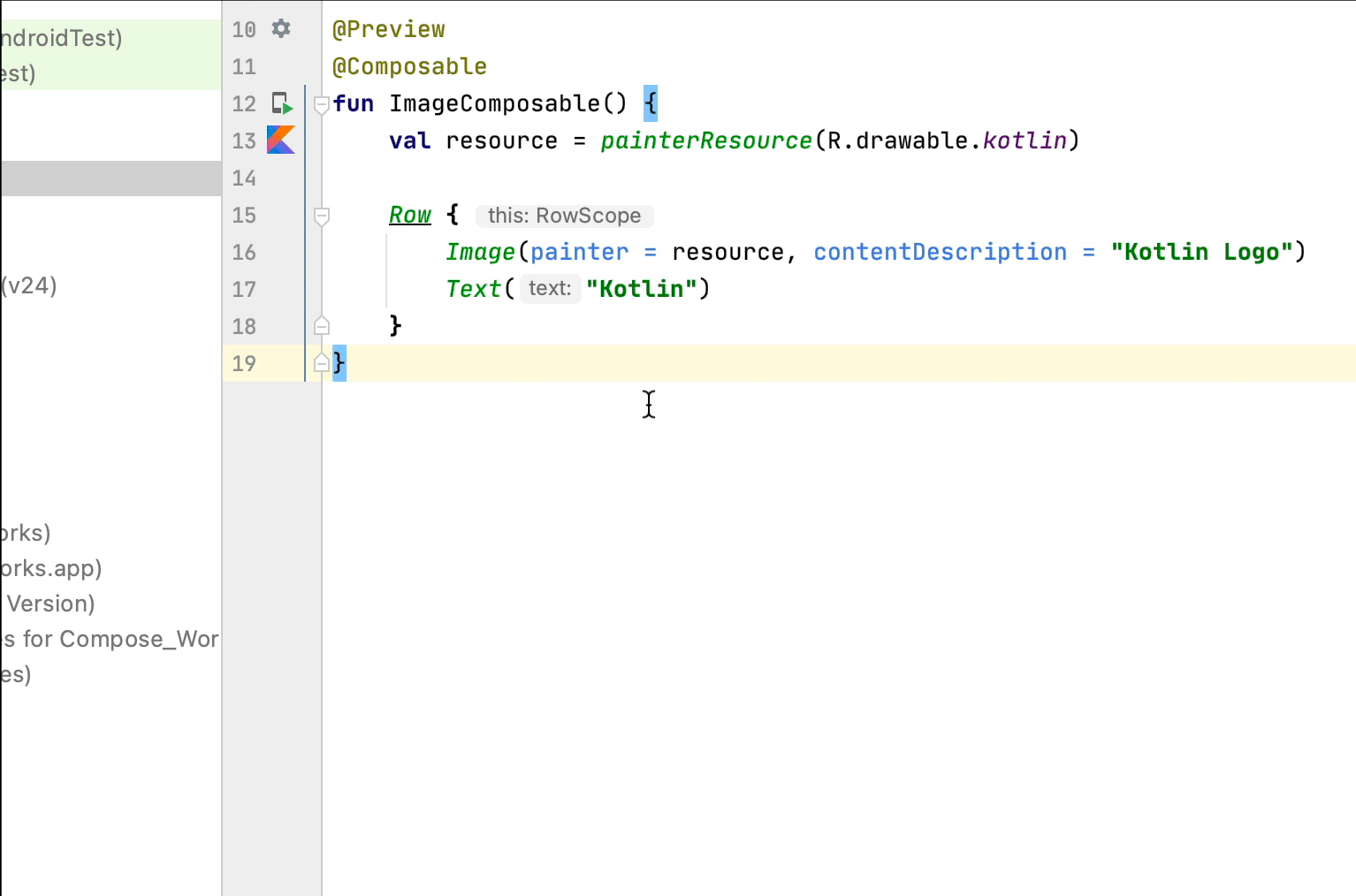This screenshot has height=896, width=1356.
Task: Click the @Composable annotation
Action: [x=409, y=66]
